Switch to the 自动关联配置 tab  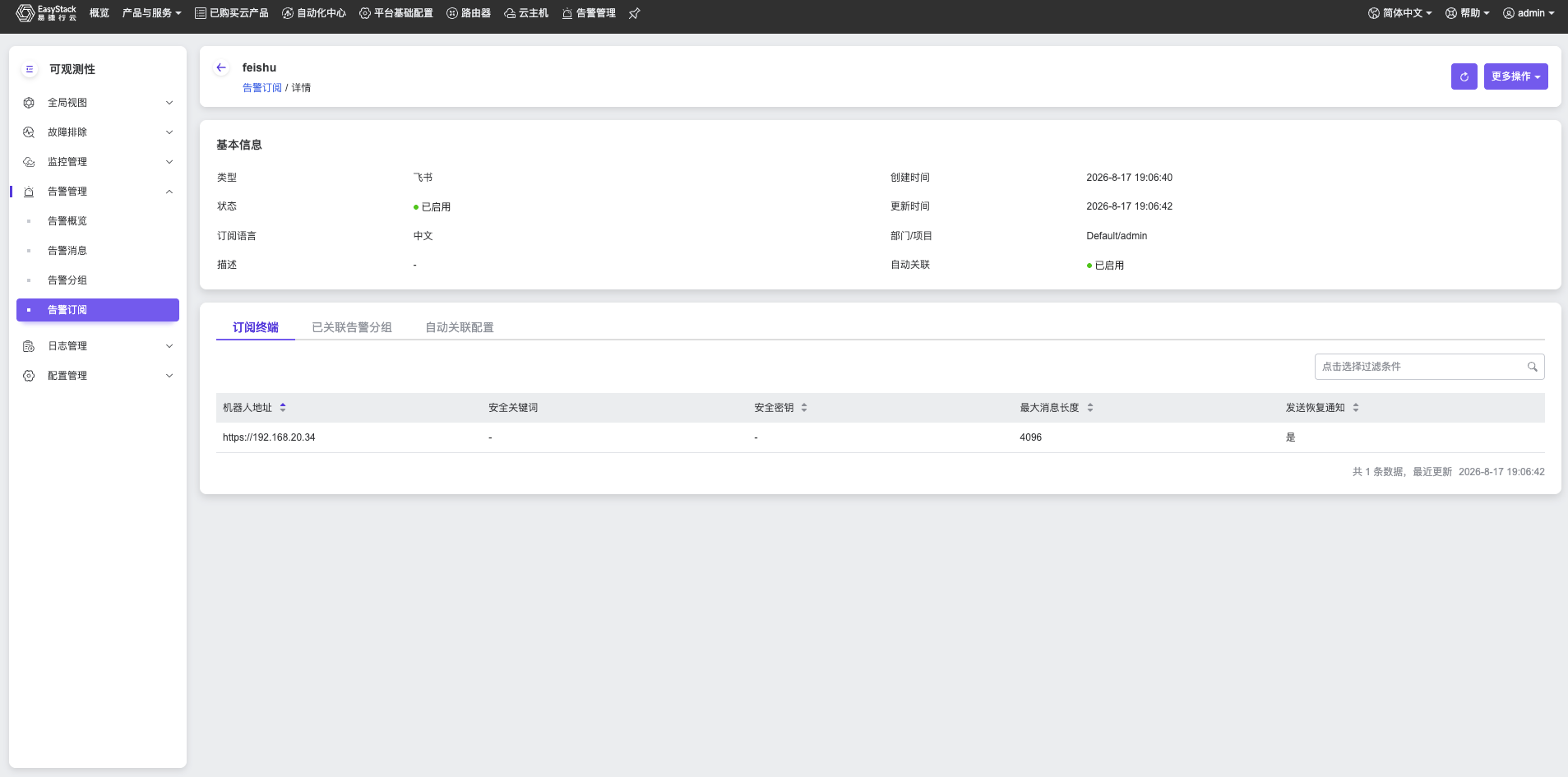point(460,327)
